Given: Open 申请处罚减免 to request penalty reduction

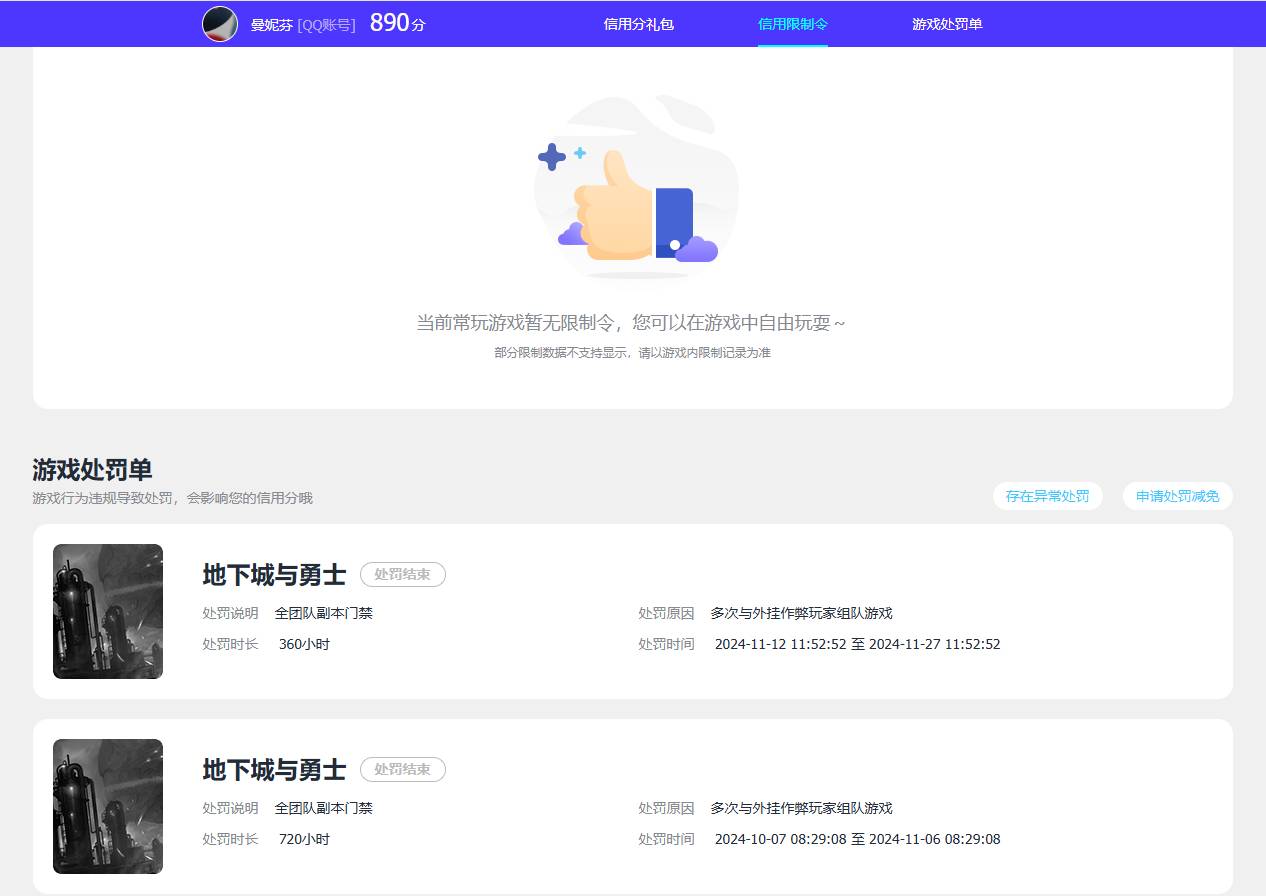Looking at the screenshot, I should pyautogui.click(x=1177, y=496).
